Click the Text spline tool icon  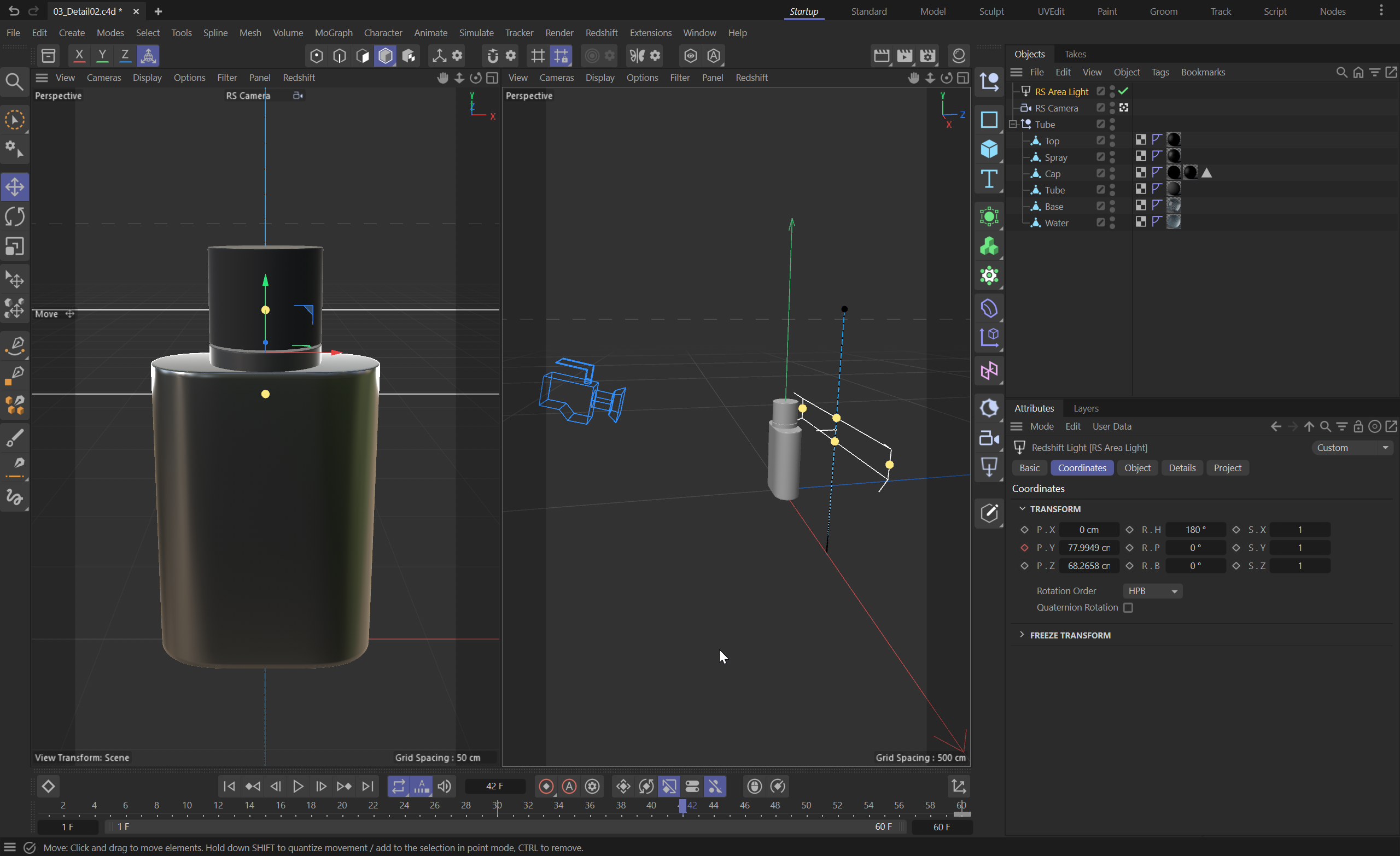pyautogui.click(x=989, y=179)
